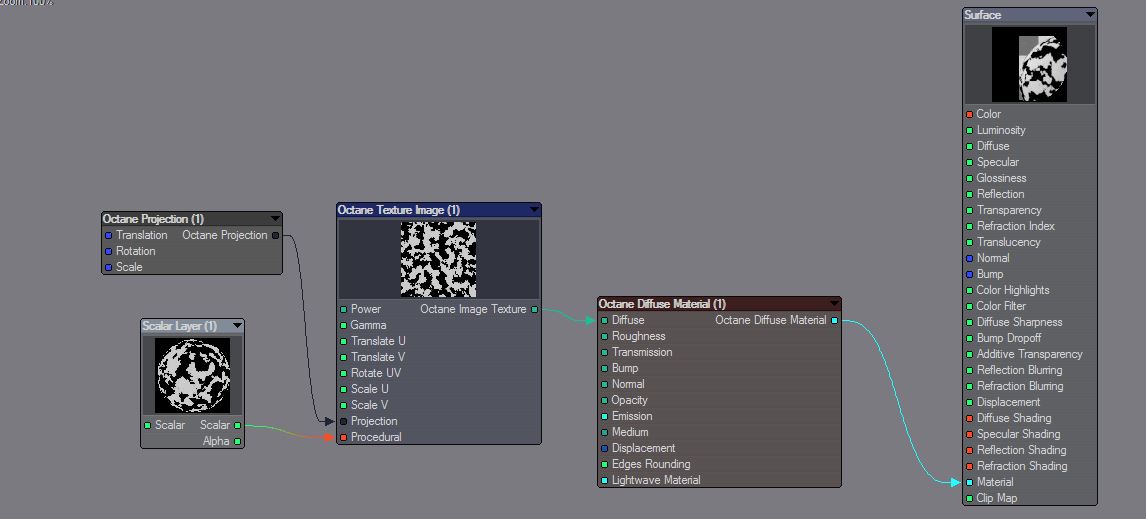This screenshot has width=1146, height=519.
Task: Click the Refraction Index socket on Surface
Action: point(969,227)
